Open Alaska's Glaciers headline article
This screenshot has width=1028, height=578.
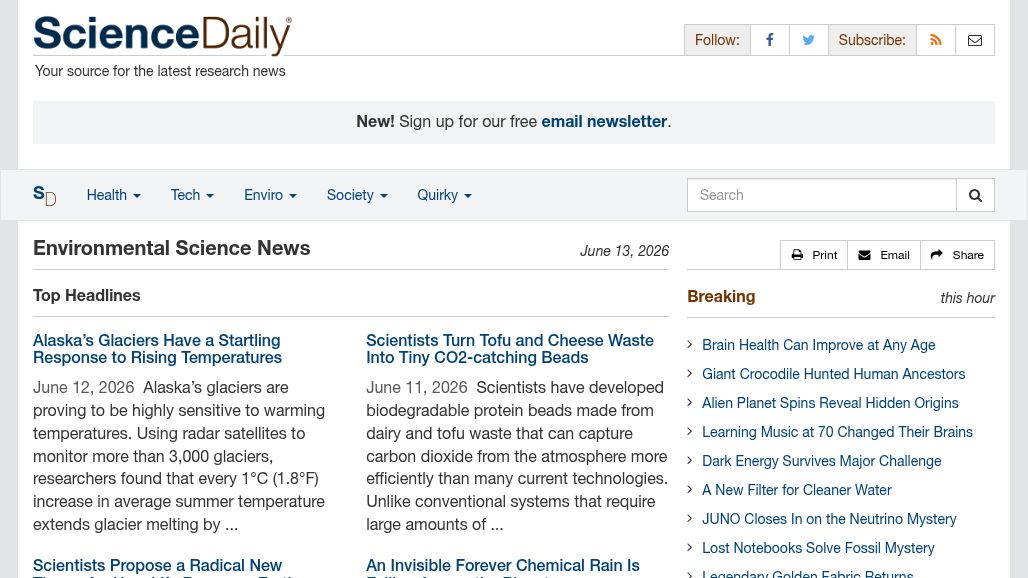157,349
